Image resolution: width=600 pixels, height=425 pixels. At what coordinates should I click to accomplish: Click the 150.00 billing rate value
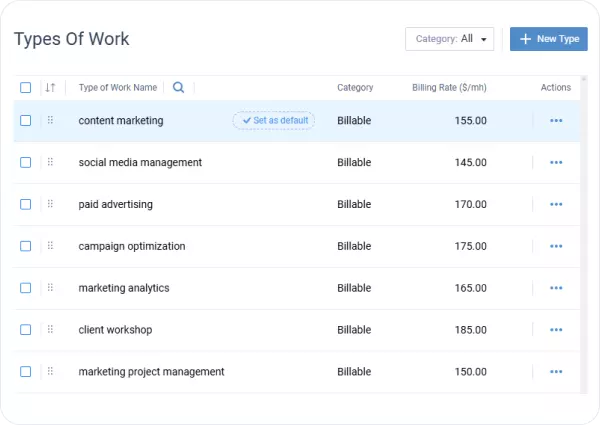pos(471,371)
